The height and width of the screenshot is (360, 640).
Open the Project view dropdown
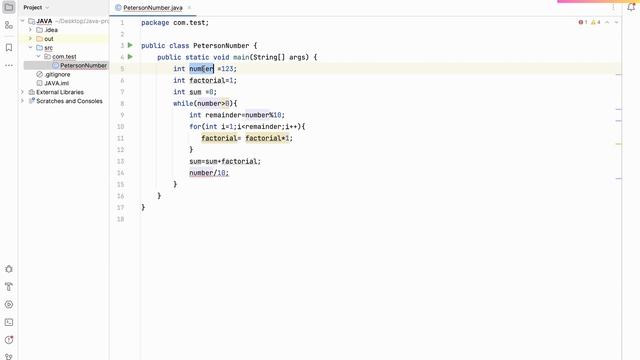(x=36, y=7)
